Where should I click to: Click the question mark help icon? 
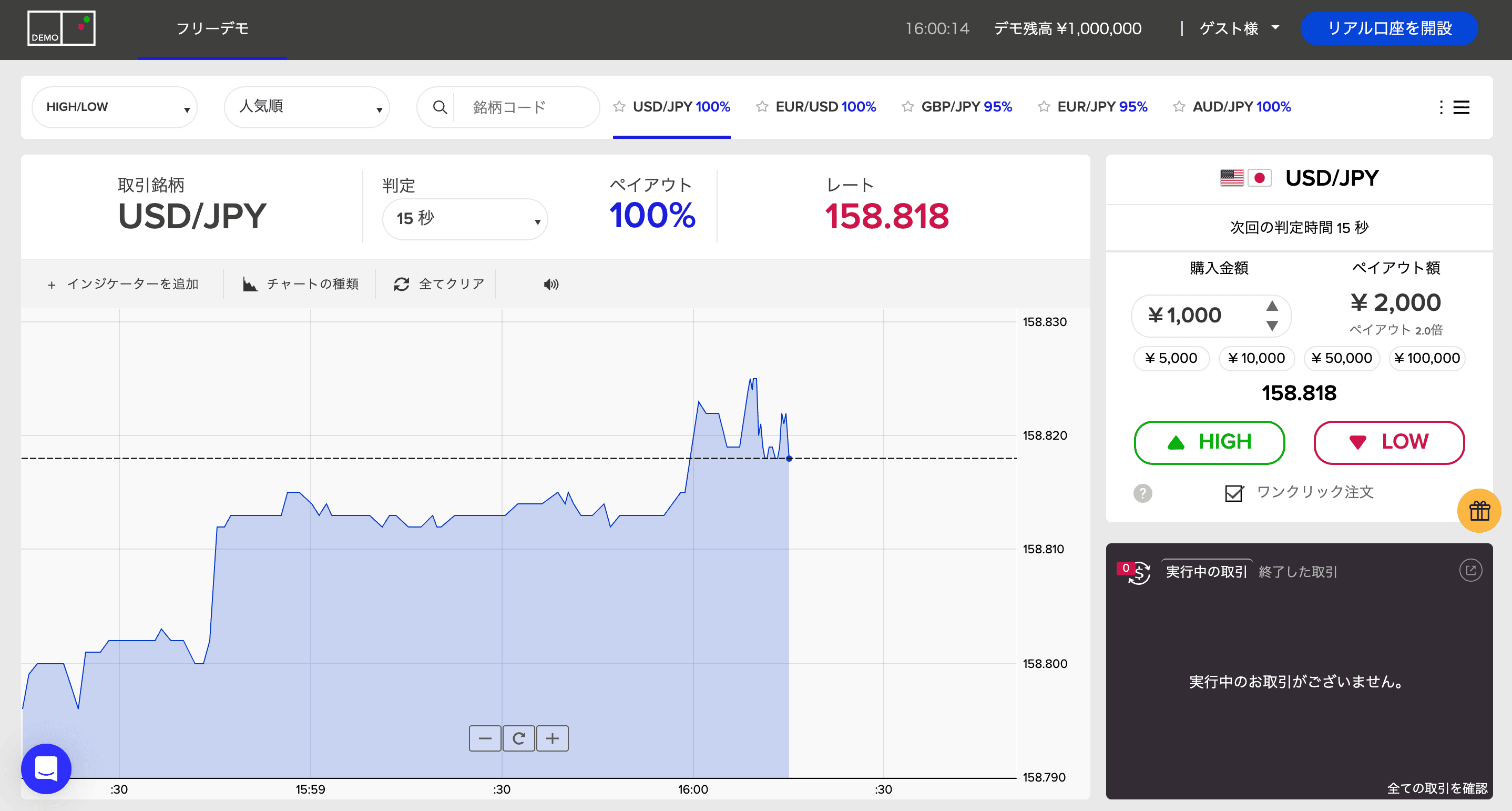(1142, 493)
